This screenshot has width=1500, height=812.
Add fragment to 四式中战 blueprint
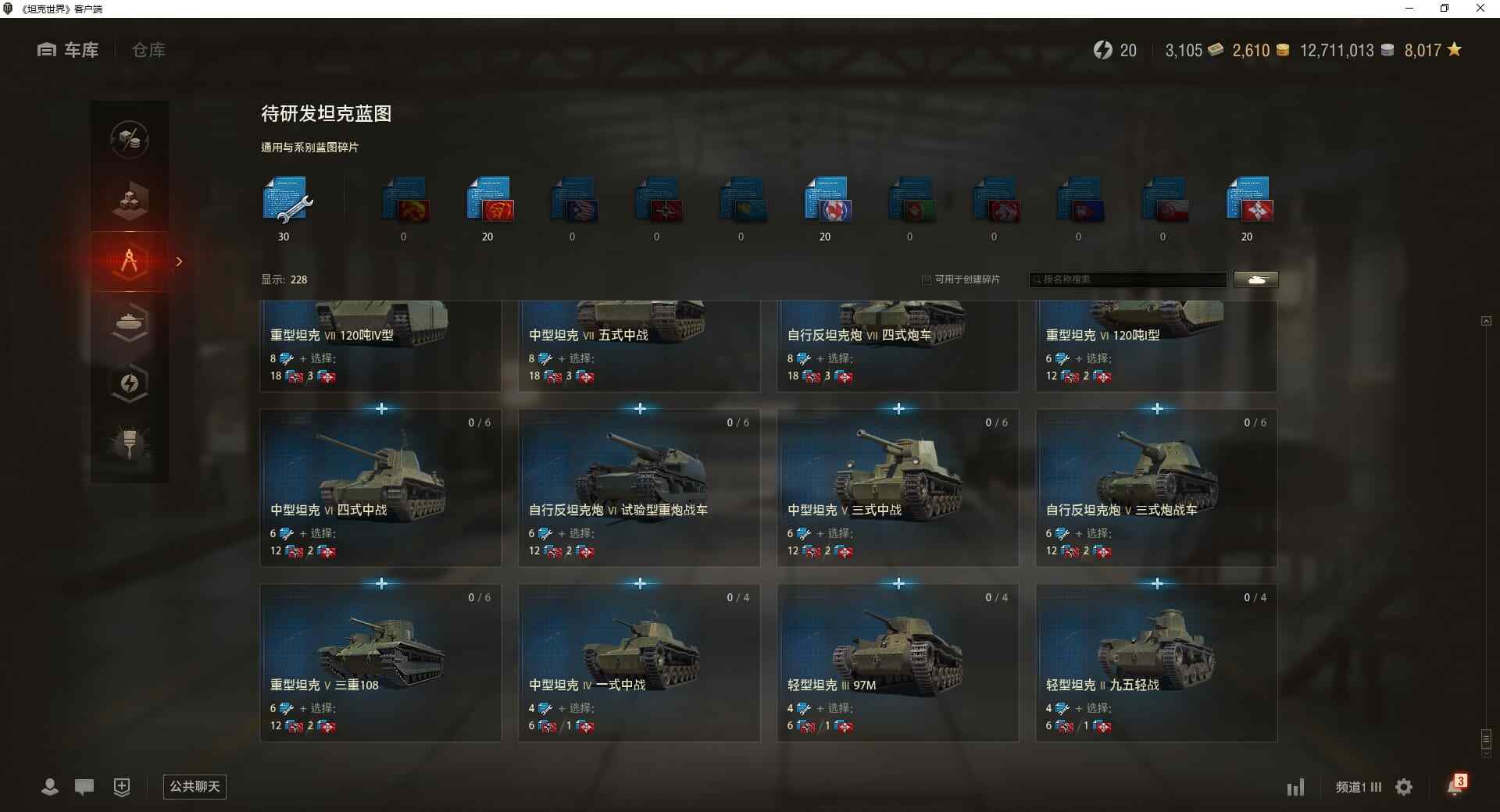coord(381,408)
